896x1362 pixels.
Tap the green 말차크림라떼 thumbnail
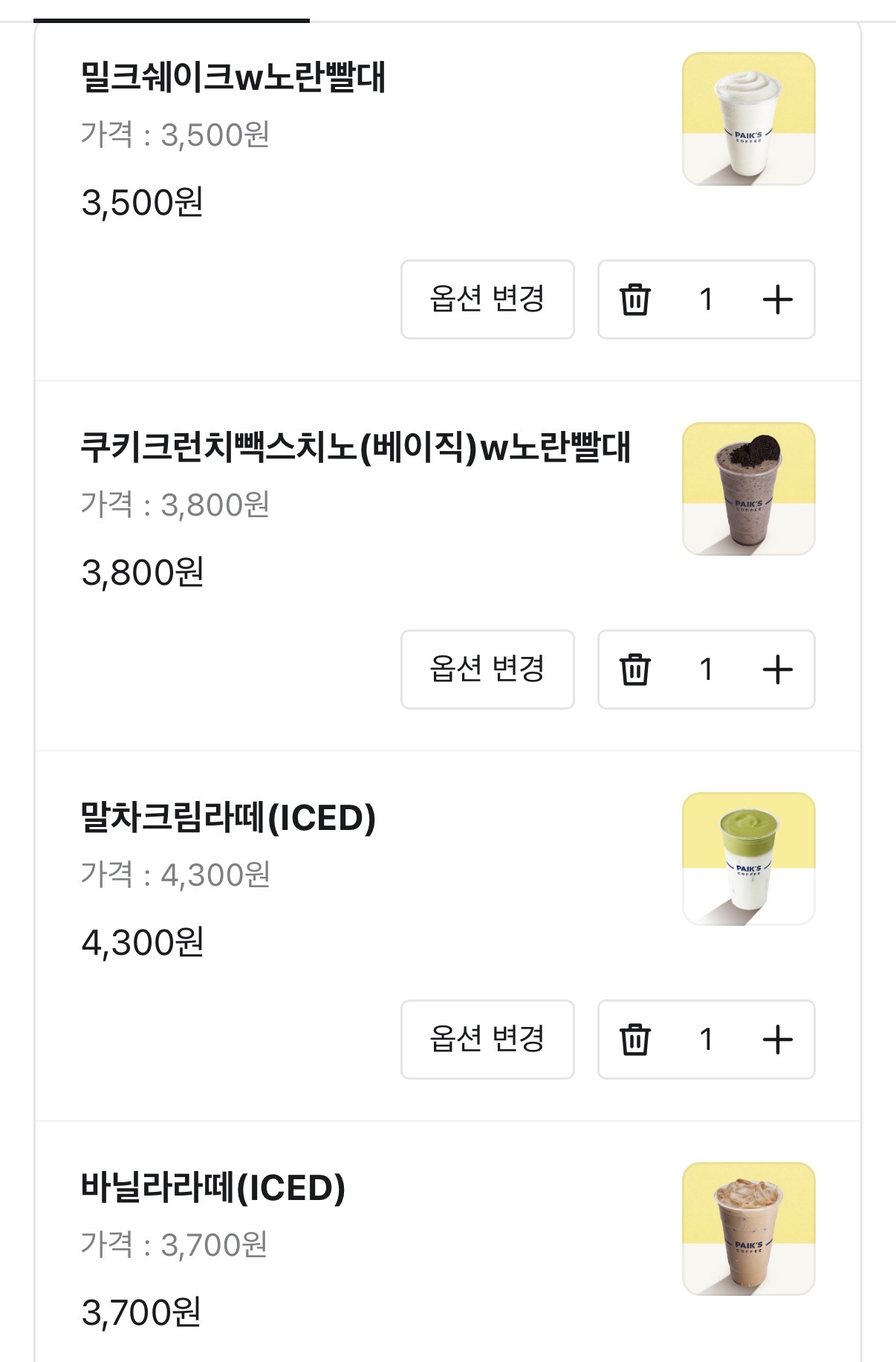748,859
